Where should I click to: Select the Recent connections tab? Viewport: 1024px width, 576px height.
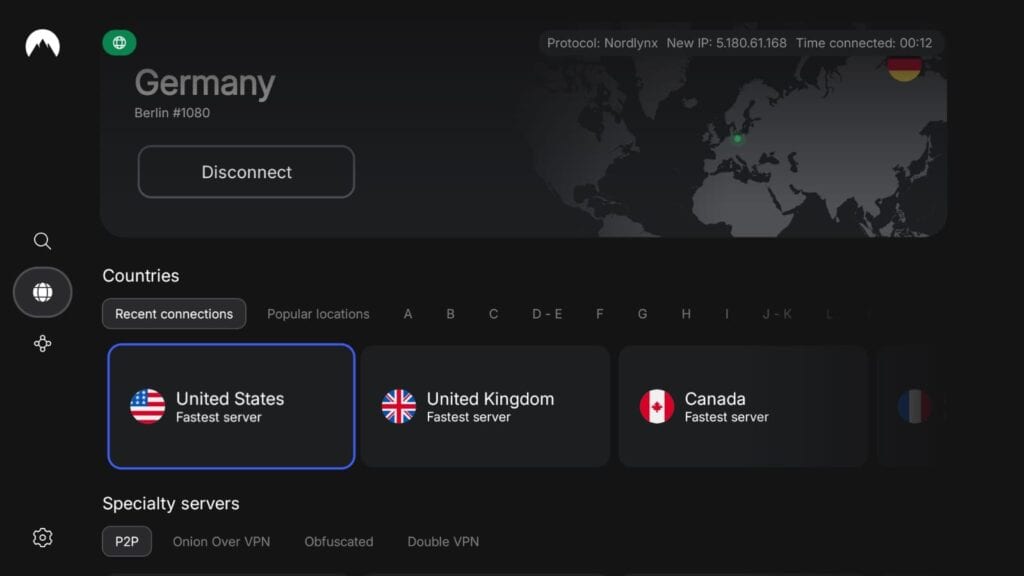173,313
